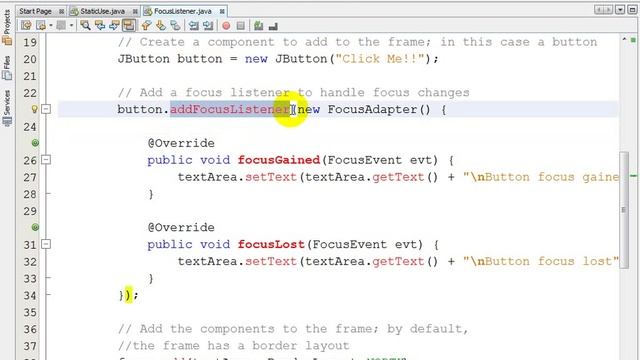Maximize the editor window
Screen dimensions: 640x360
tap(633, 10)
